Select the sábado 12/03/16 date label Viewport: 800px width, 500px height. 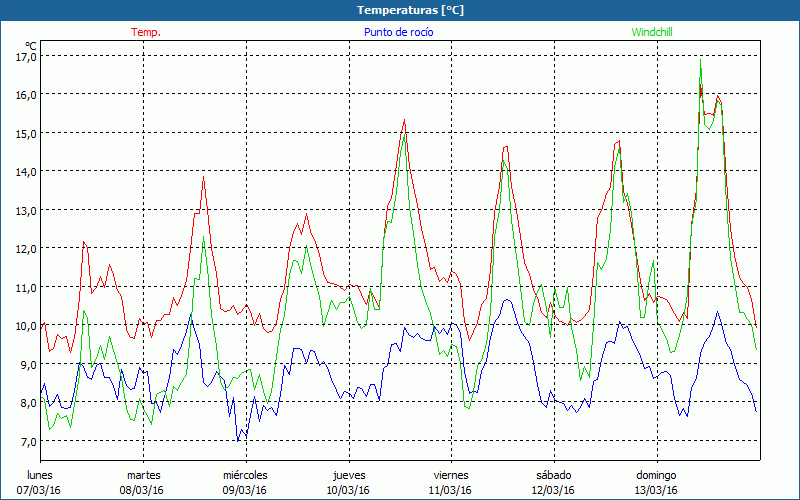(553, 482)
